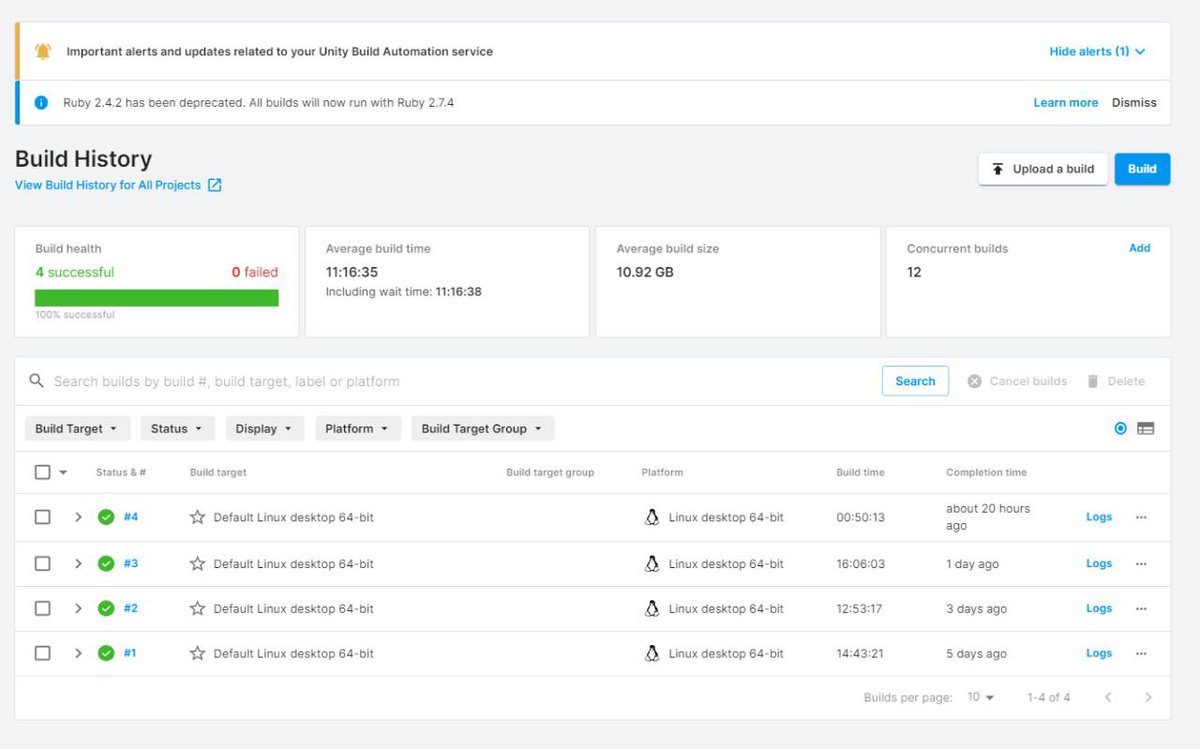
Task: Open Logs for build #1
Action: [x=1099, y=653]
